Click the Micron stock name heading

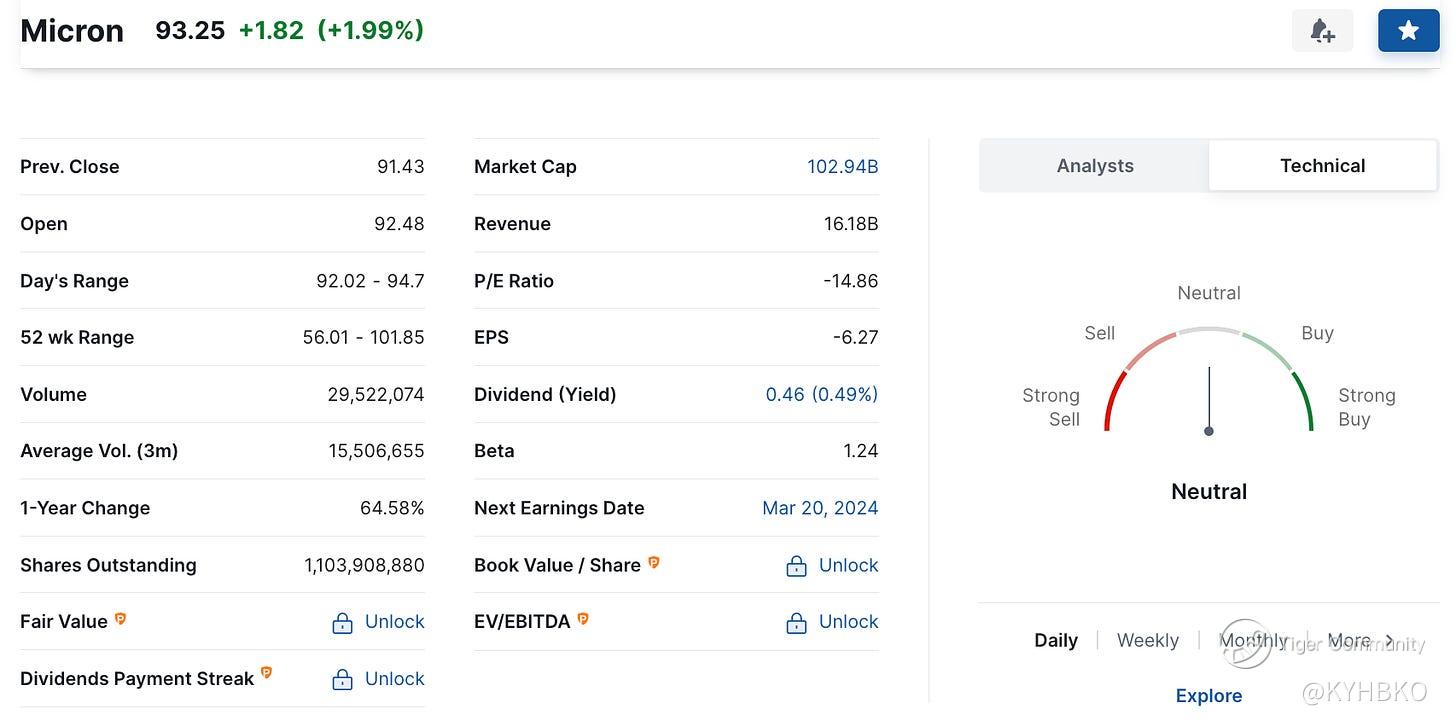[72, 31]
